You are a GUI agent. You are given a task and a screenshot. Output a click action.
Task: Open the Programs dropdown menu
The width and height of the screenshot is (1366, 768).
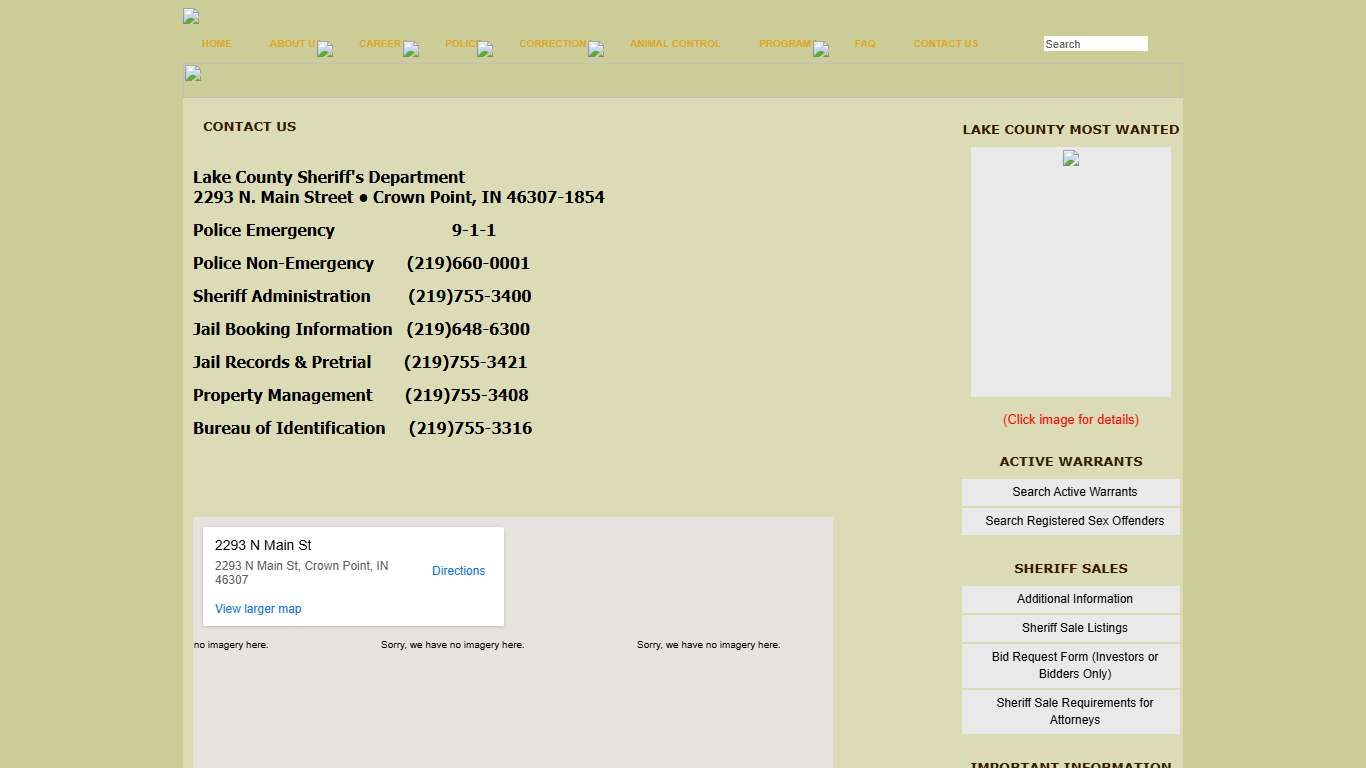(x=821, y=49)
